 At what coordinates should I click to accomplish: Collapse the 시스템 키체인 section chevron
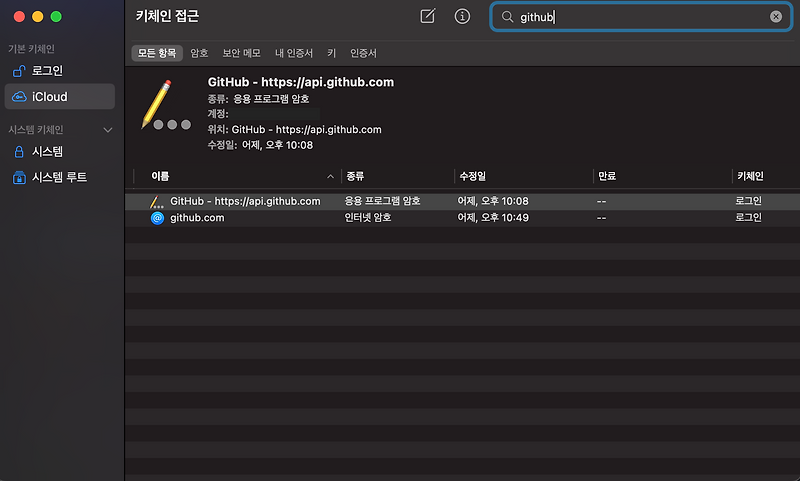[x=108, y=130]
